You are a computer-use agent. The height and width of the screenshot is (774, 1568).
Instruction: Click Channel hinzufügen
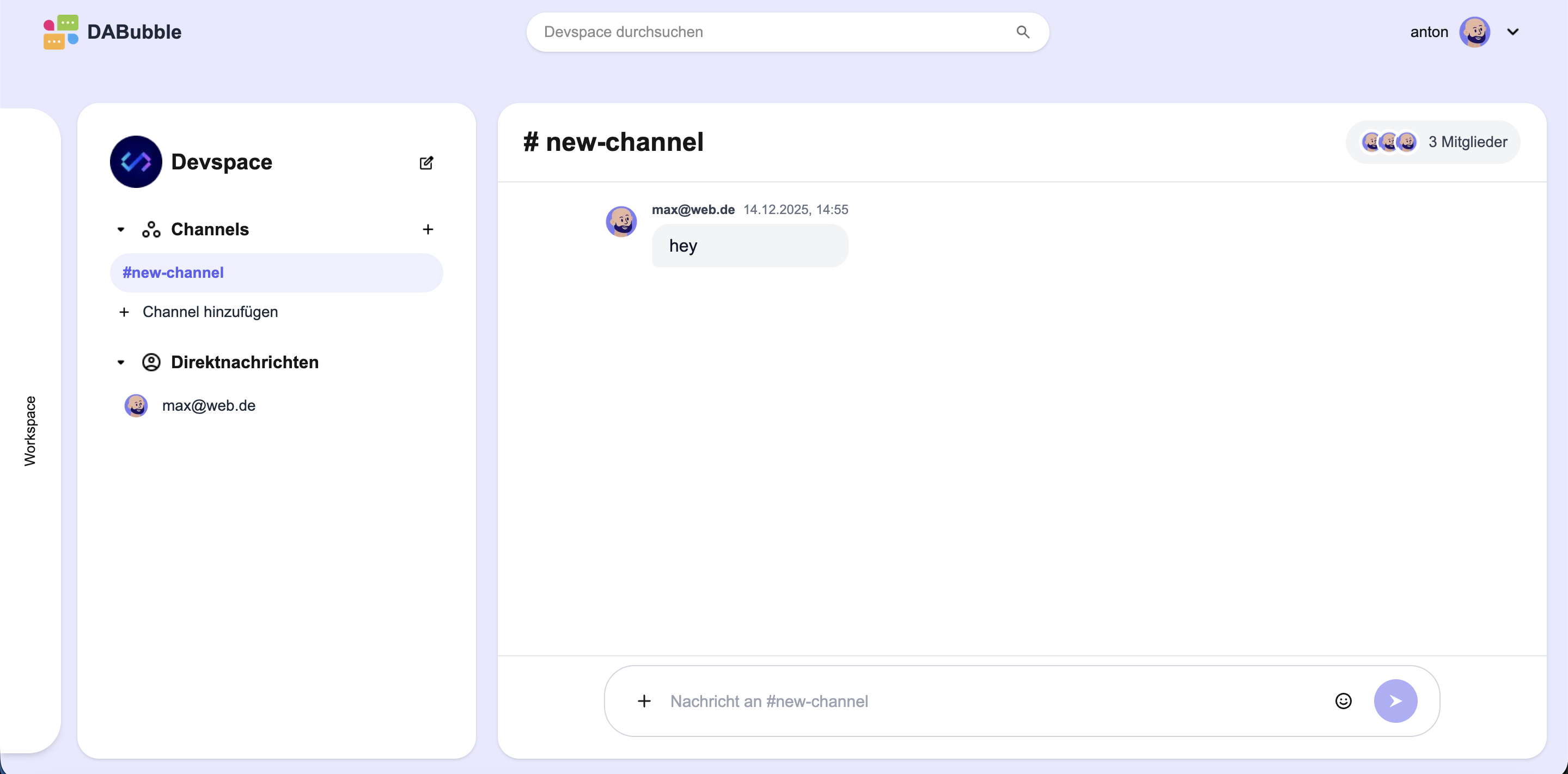pyautogui.click(x=209, y=312)
